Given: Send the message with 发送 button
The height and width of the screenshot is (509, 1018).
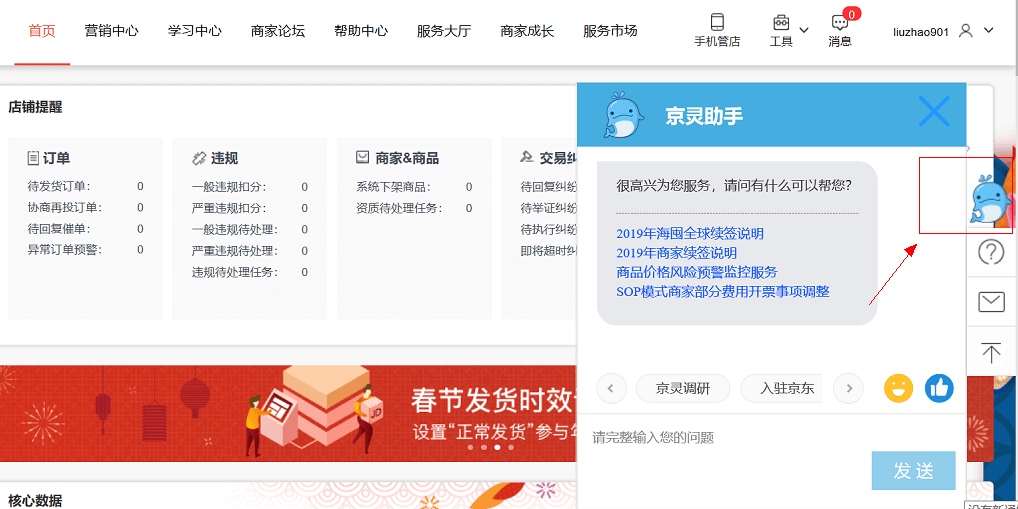Looking at the screenshot, I should pyautogui.click(x=913, y=470).
